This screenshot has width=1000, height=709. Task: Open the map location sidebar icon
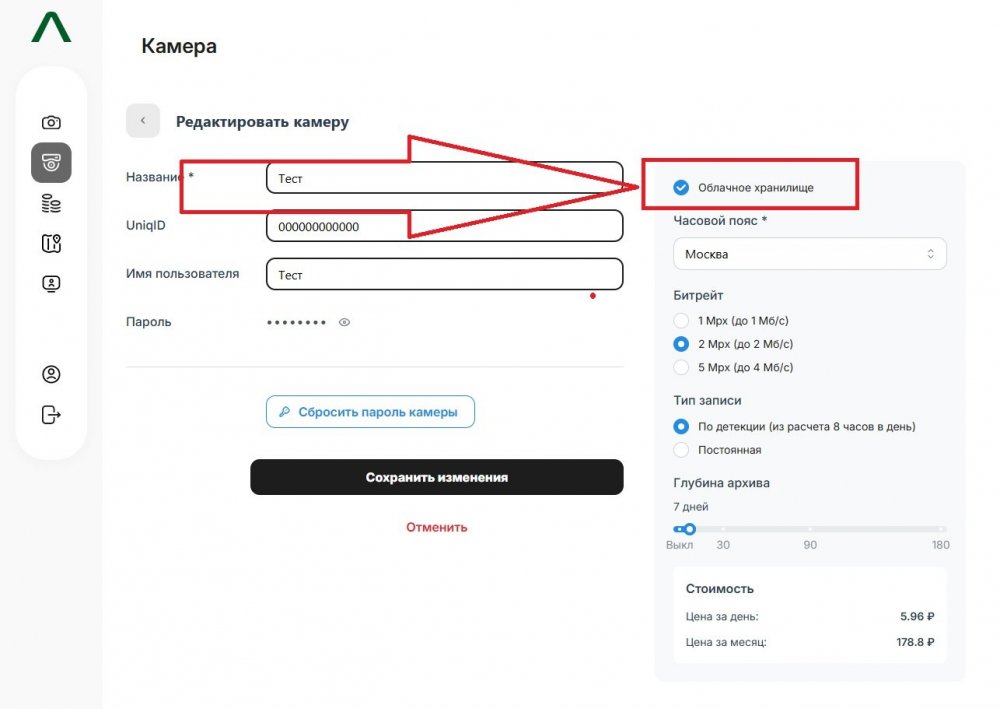point(51,244)
